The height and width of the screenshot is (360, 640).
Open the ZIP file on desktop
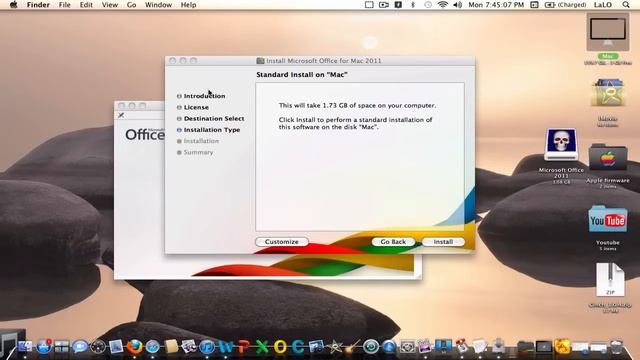[610, 280]
